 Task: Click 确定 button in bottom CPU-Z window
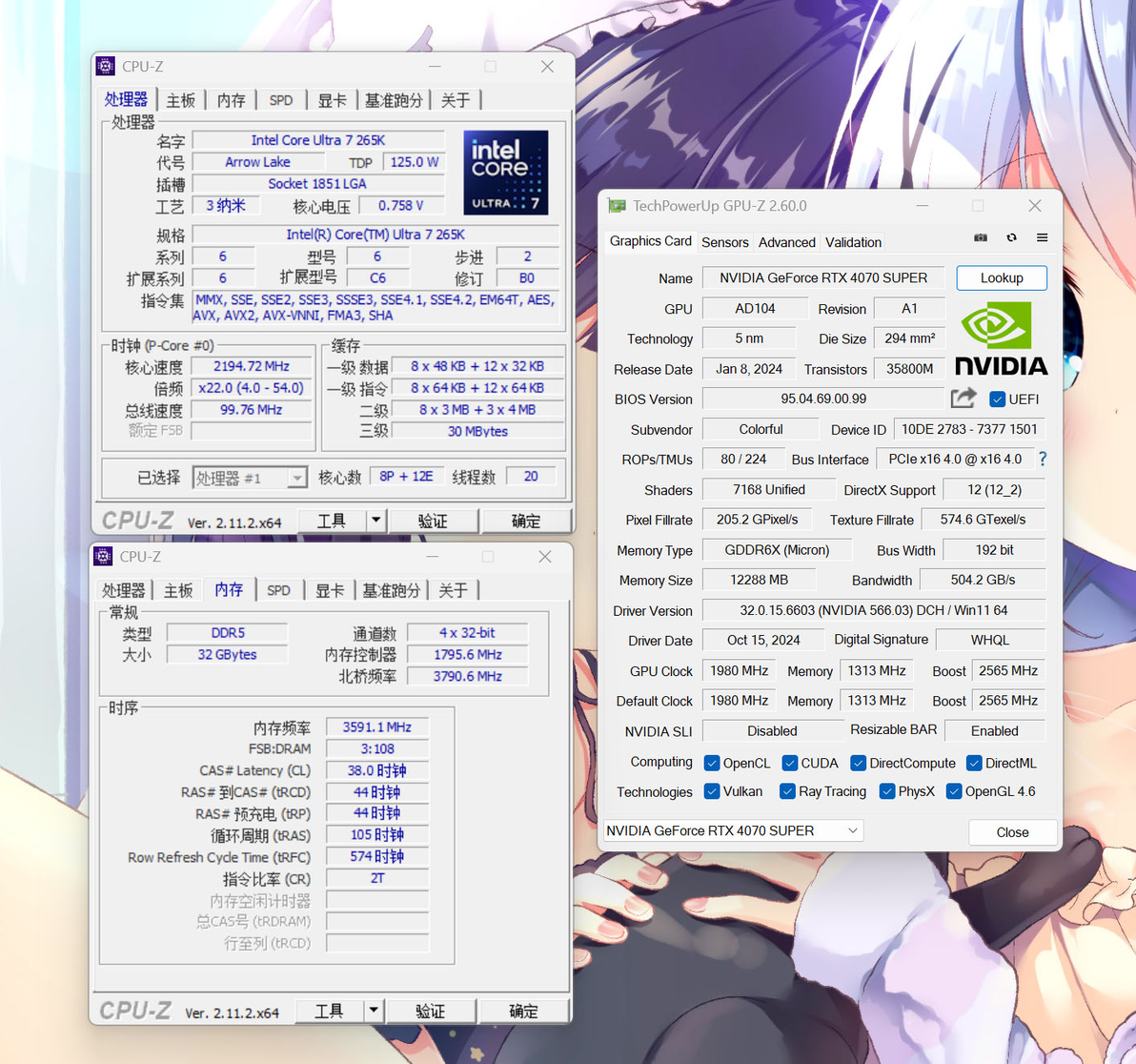click(x=524, y=1011)
